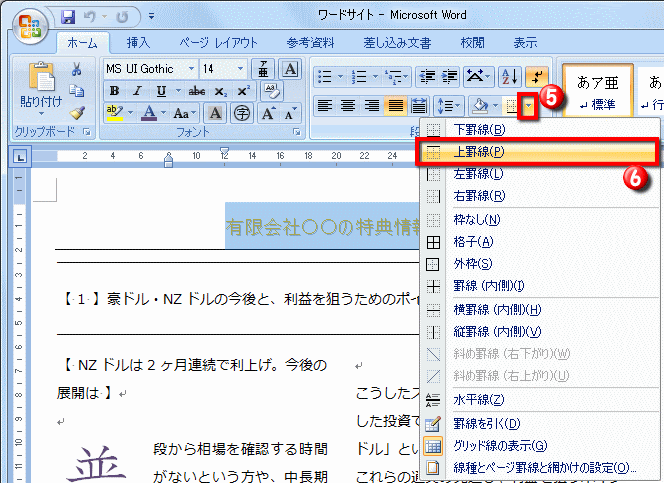Shrink font size icon

pyautogui.click(x=290, y=113)
